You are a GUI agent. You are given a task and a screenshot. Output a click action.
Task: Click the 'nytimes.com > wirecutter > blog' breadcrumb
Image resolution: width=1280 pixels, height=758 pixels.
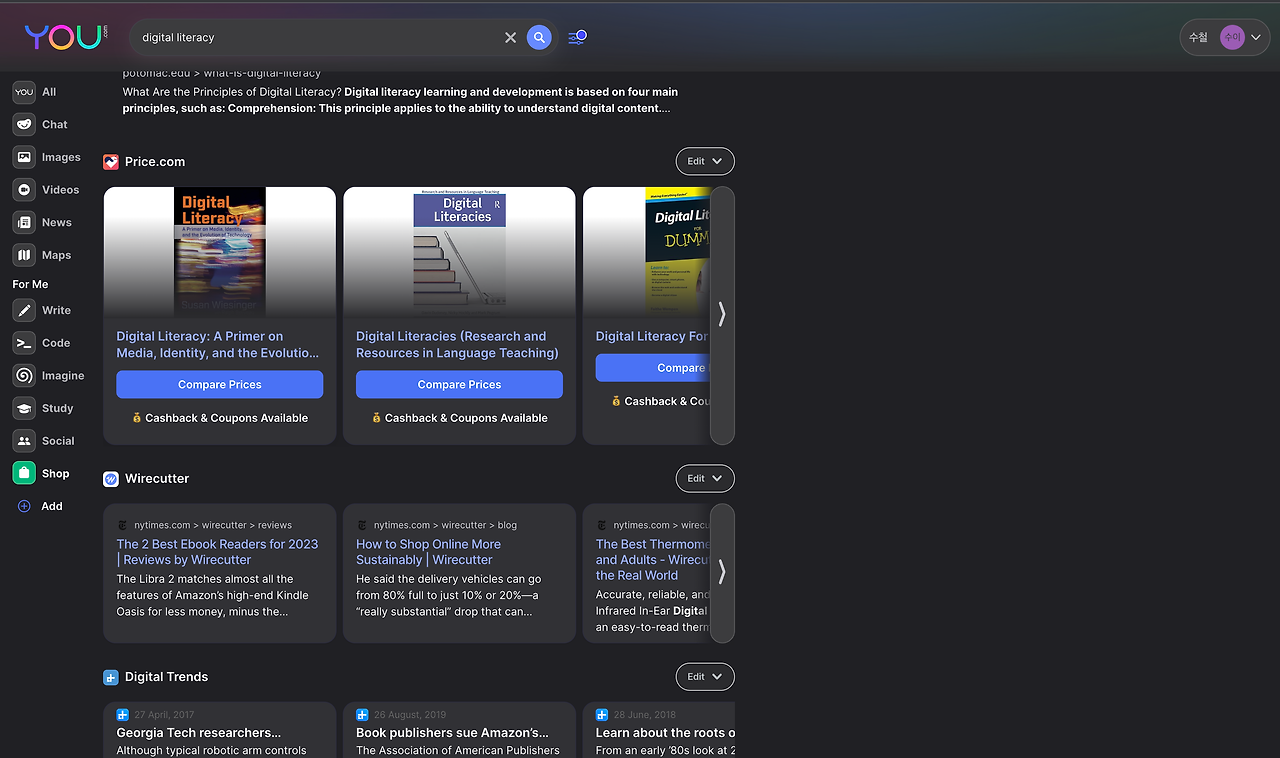pyautogui.click(x=445, y=525)
